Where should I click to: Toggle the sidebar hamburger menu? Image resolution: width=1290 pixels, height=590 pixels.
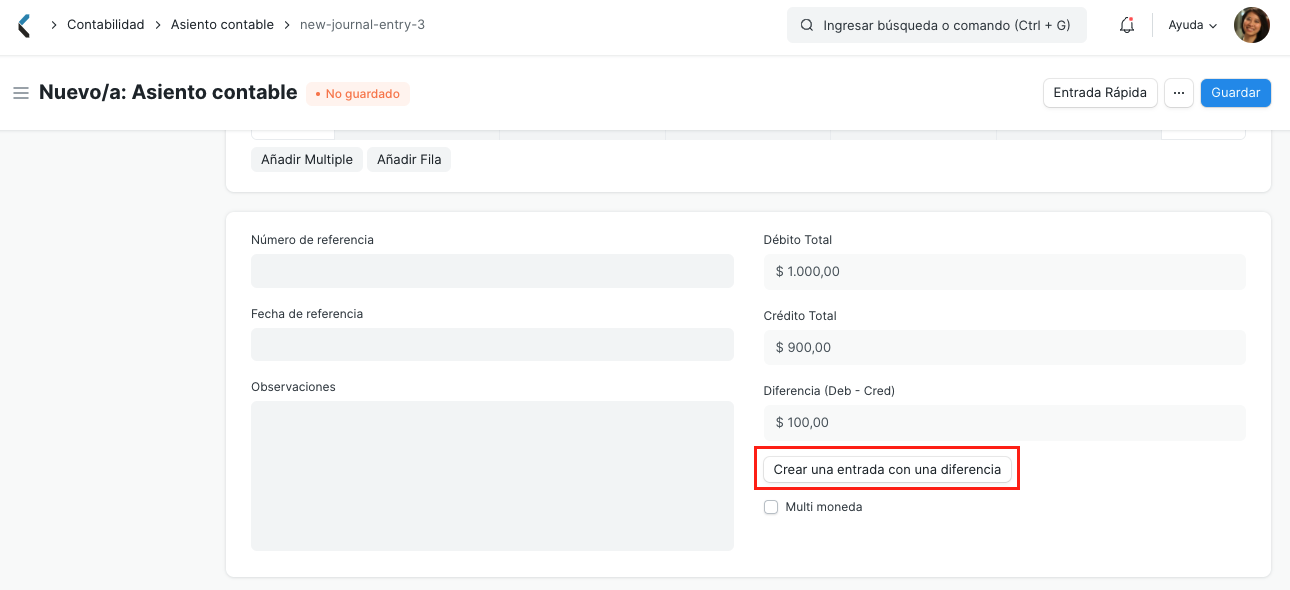pyautogui.click(x=20, y=93)
